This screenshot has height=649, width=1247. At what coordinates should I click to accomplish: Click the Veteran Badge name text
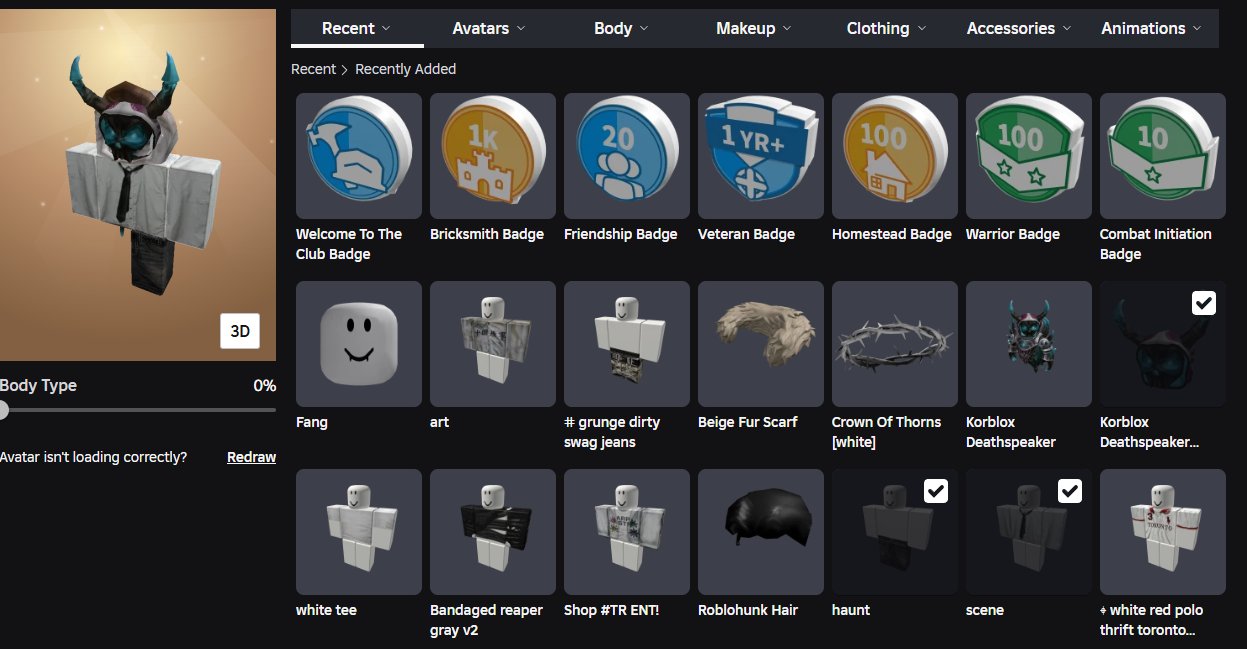point(746,234)
